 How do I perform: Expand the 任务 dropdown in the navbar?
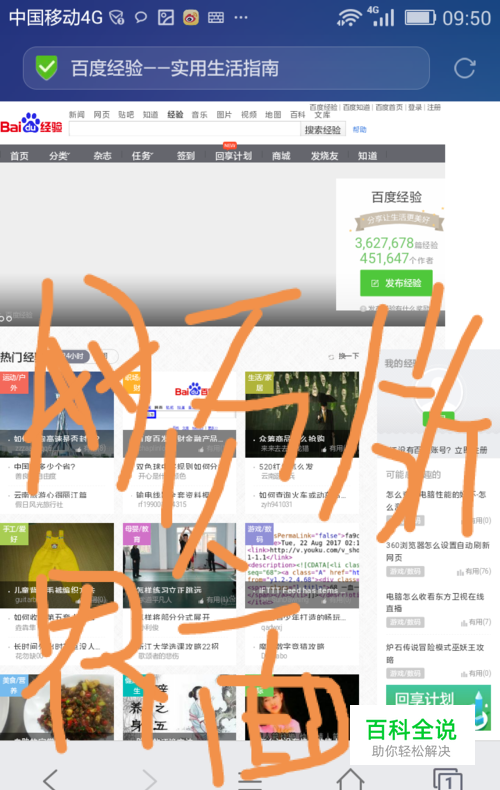pos(142,156)
